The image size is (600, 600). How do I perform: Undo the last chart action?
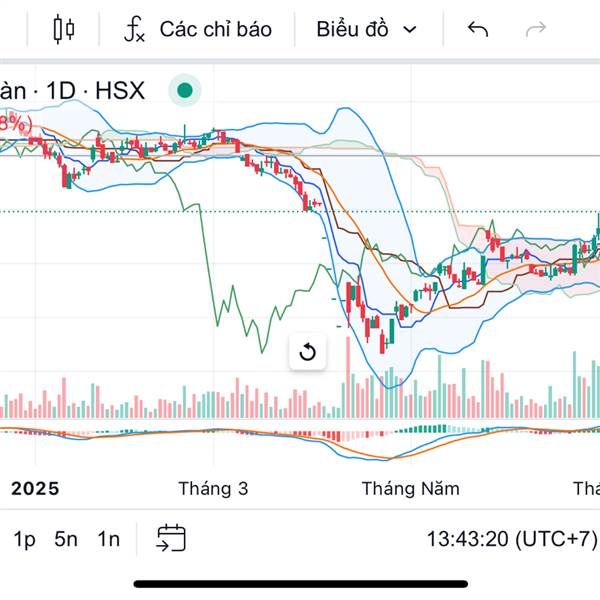coord(478,29)
